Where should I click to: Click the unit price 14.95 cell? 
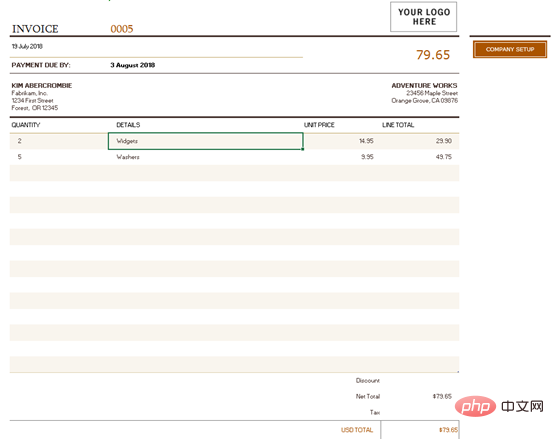click(341, 141)
